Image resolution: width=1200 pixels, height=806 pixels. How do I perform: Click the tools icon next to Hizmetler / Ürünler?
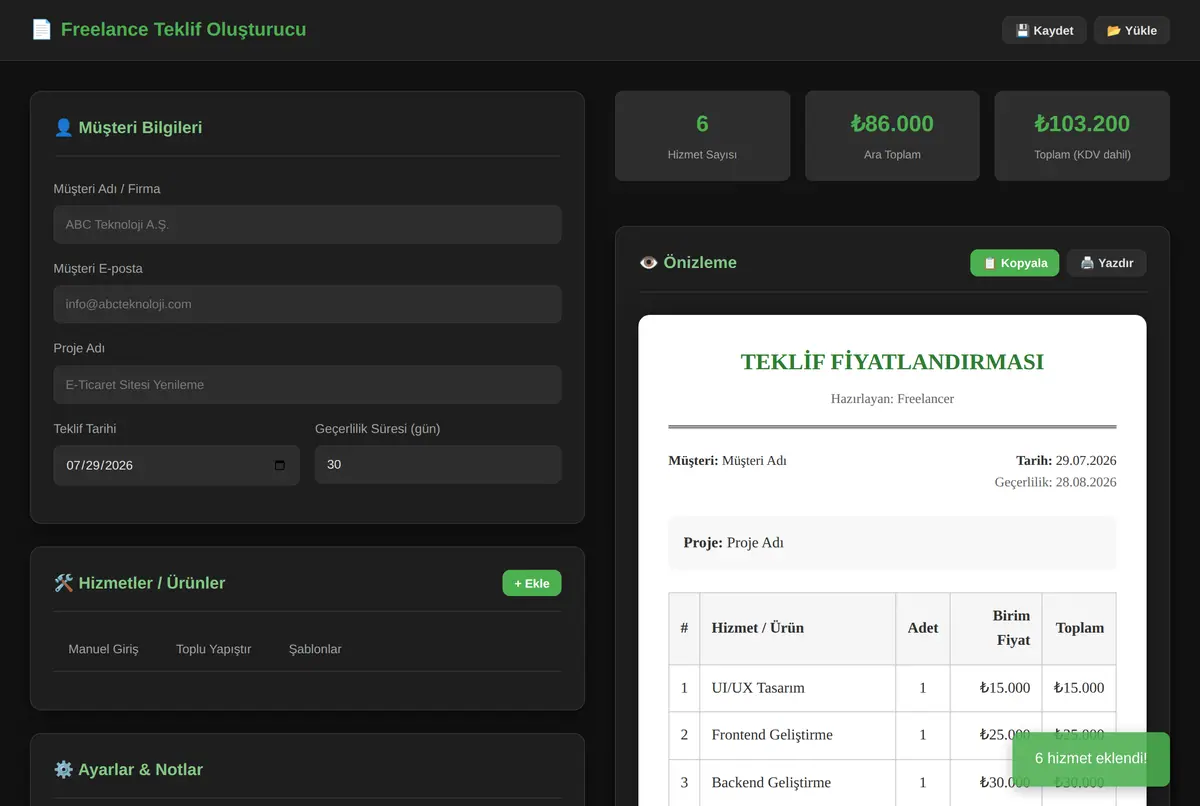[x=63, y=583]
